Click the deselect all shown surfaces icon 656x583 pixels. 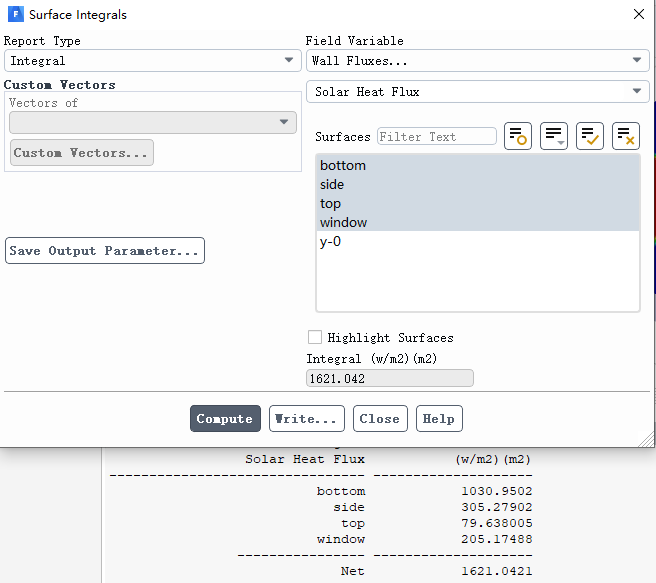[x=626, y=136]
